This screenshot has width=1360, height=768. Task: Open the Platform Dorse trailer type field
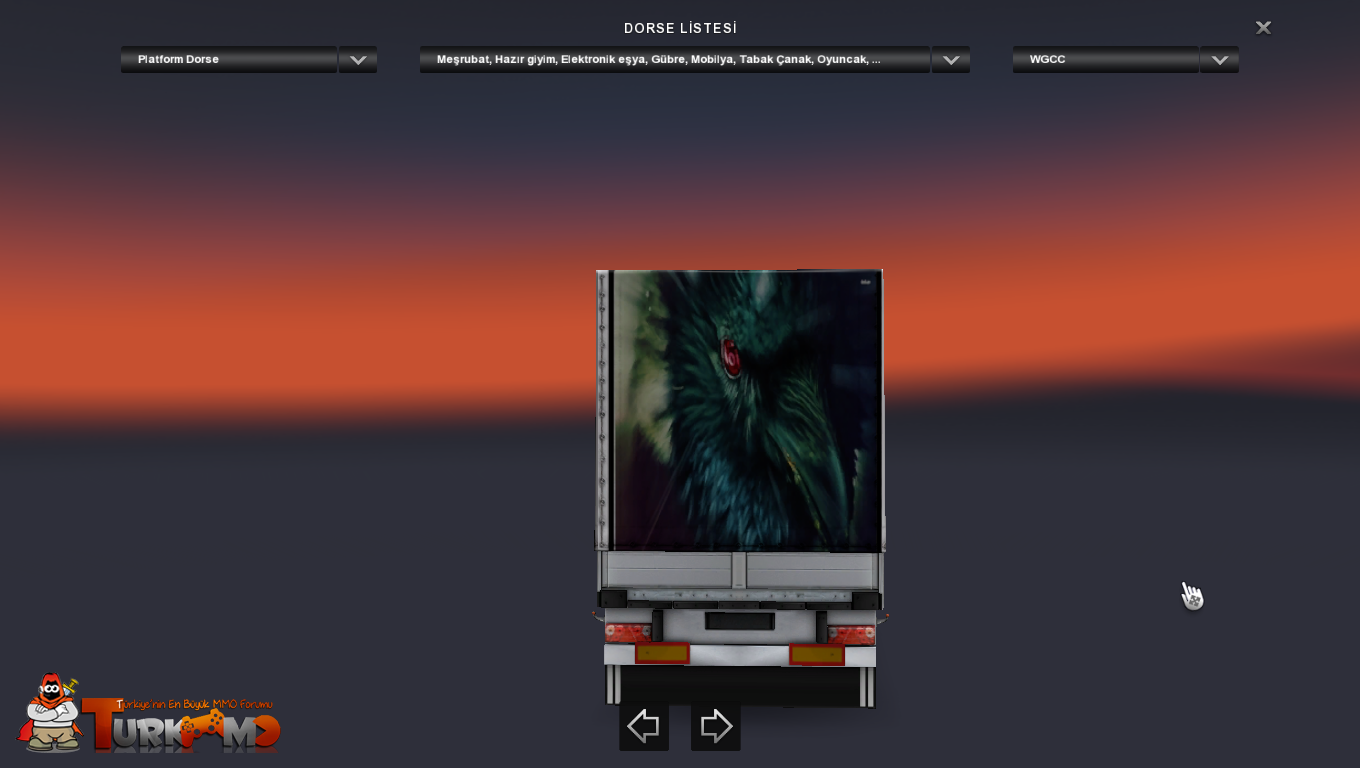229,60
